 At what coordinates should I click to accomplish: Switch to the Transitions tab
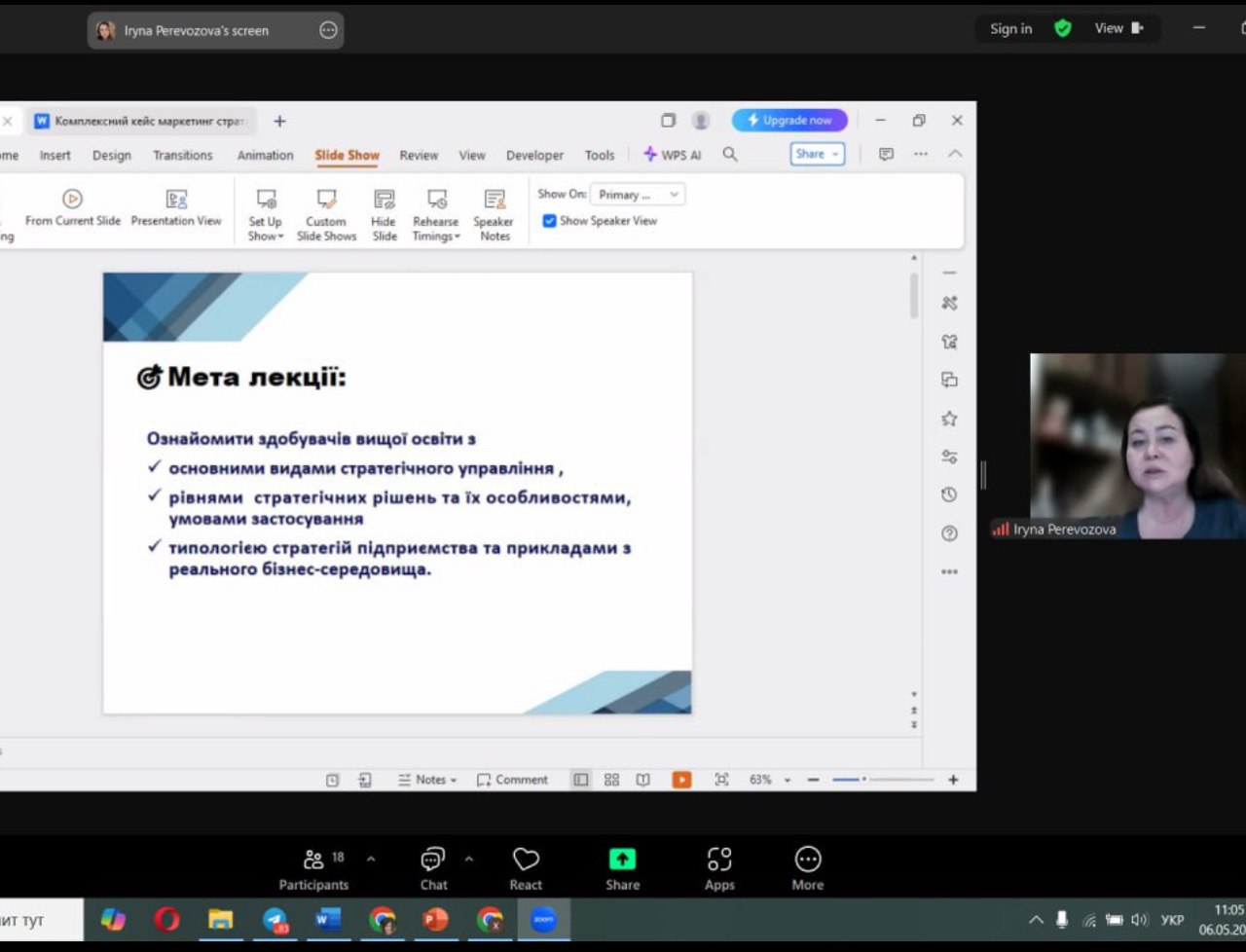(x=182, y=156)
